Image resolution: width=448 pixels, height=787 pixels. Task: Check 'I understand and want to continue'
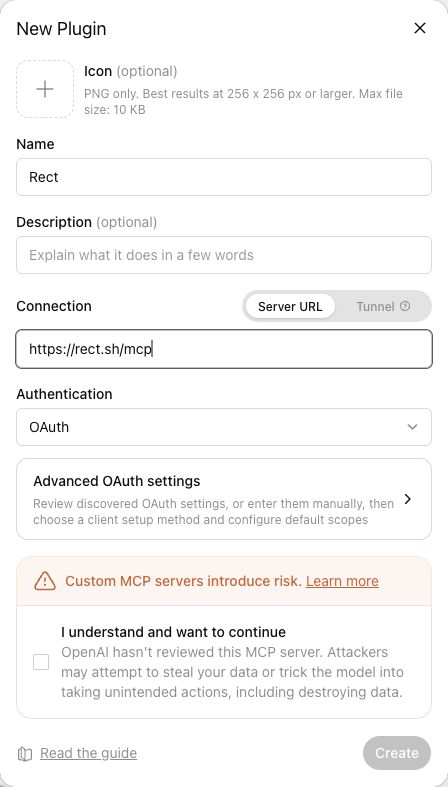41,662
